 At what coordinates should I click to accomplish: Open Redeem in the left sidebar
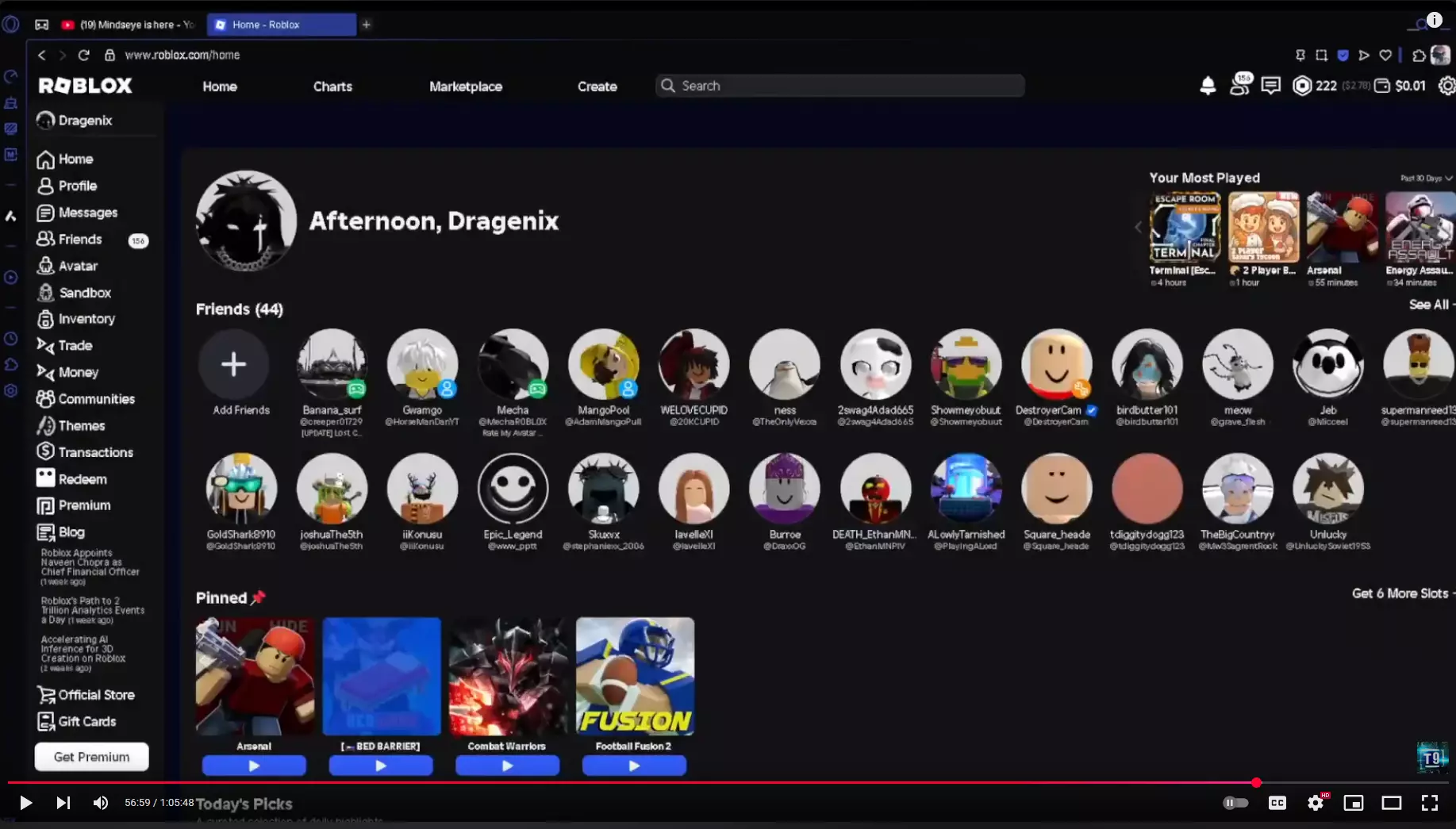coord(71,479)
